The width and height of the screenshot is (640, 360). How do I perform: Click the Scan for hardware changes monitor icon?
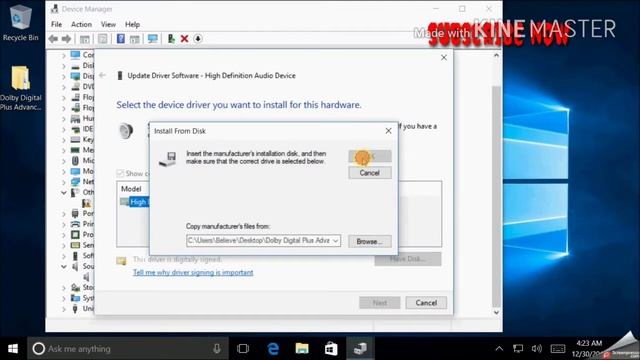click(153, 39)
